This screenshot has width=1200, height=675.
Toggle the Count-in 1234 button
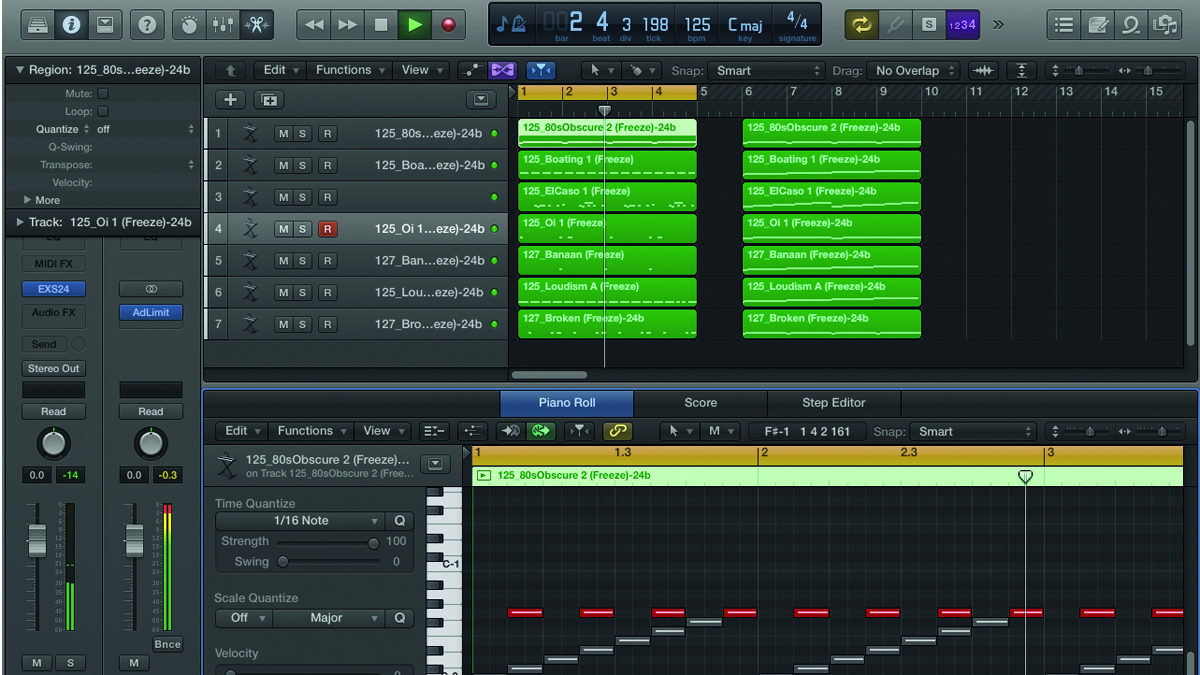[962, 25]
